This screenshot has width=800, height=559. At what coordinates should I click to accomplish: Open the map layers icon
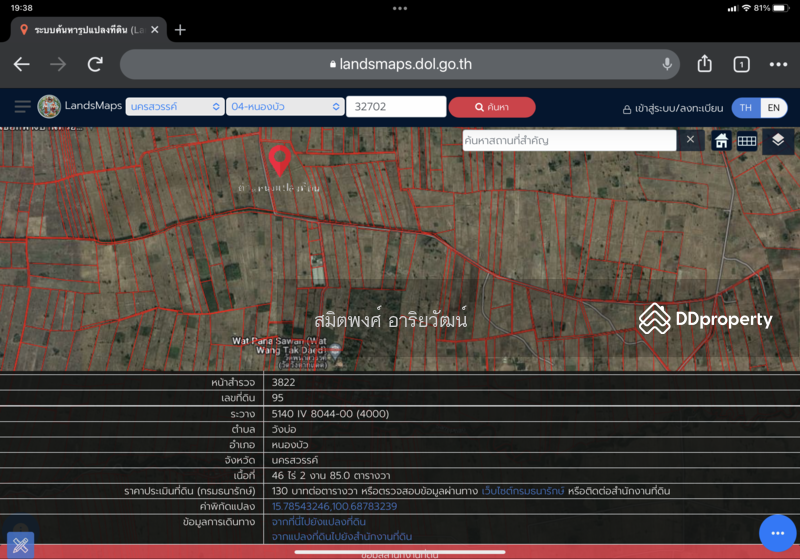[x=778, y=140]
